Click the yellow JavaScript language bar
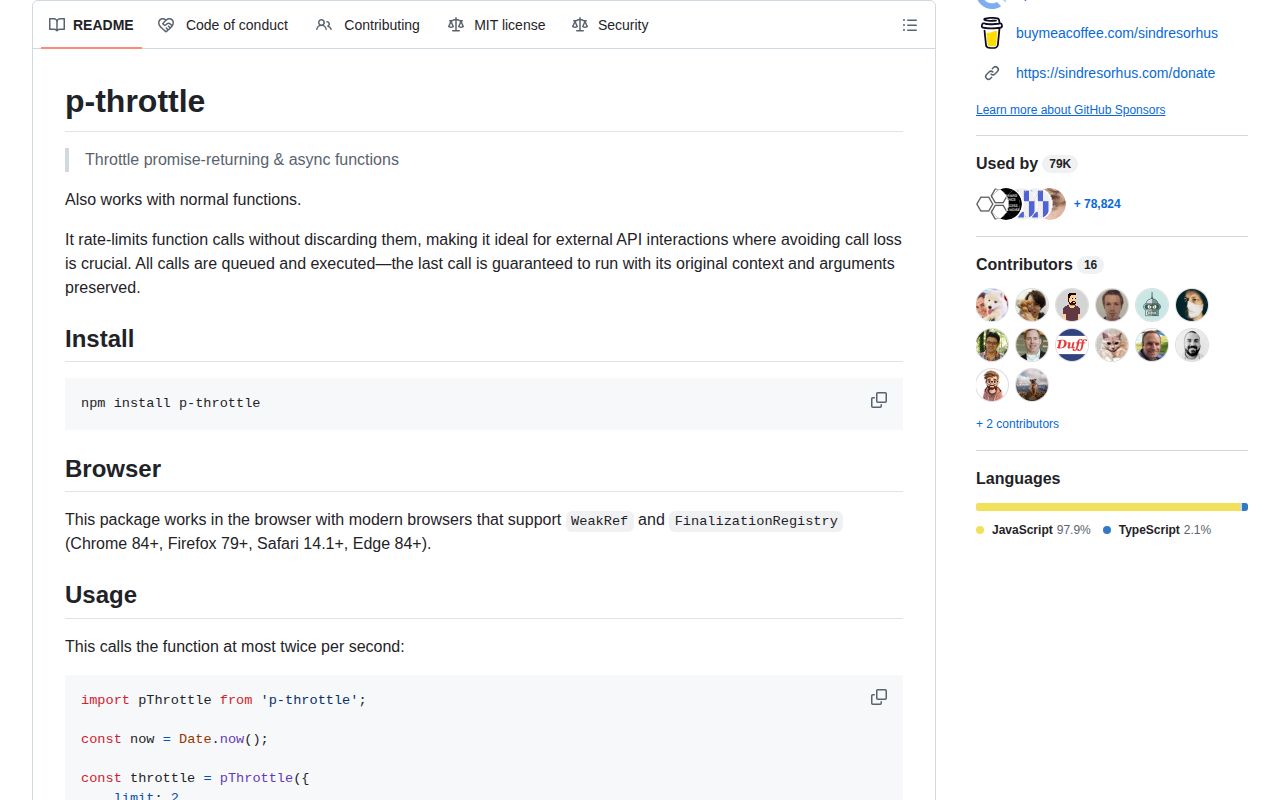The image size is (1280, 800). tap(1108, 507)
